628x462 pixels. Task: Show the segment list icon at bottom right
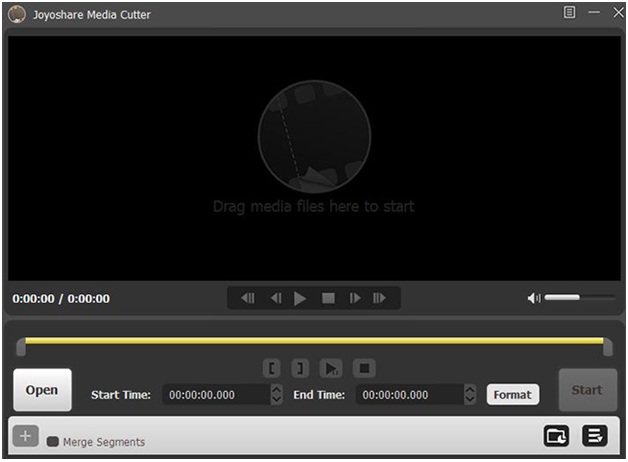click(x=595, y=436)
